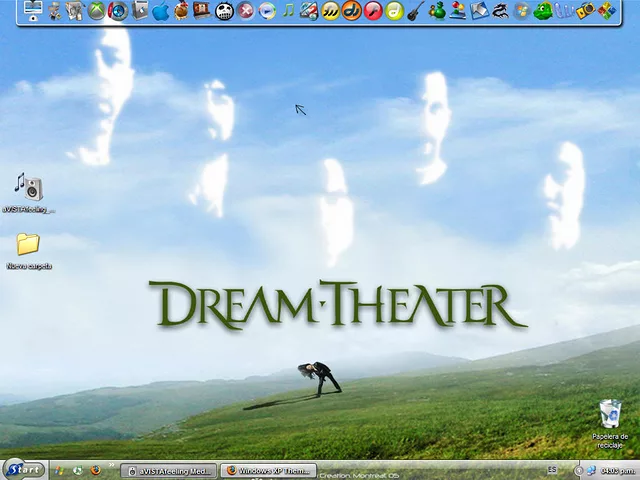Launch the black guitar icon

coord(415,11)
